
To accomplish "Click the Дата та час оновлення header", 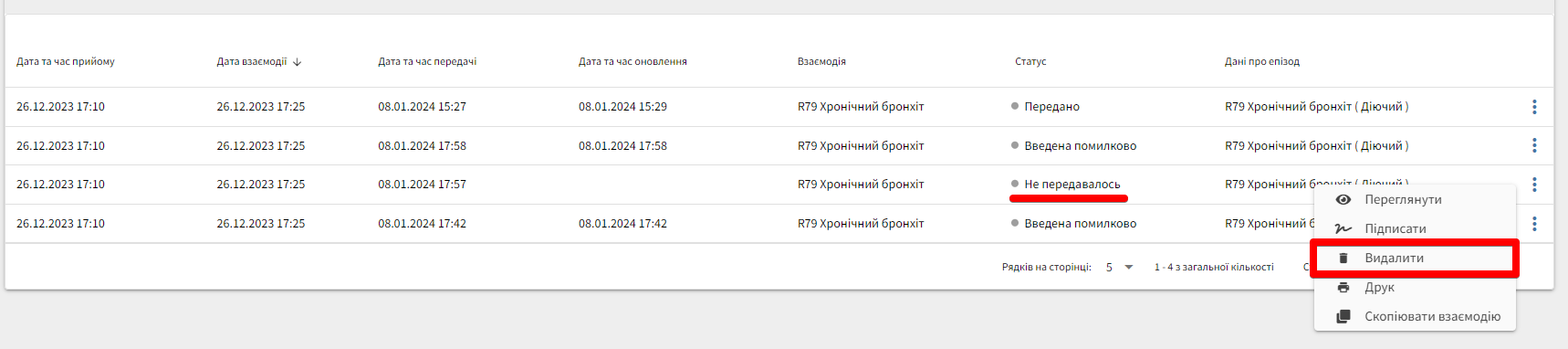I will tap(632, 61).
